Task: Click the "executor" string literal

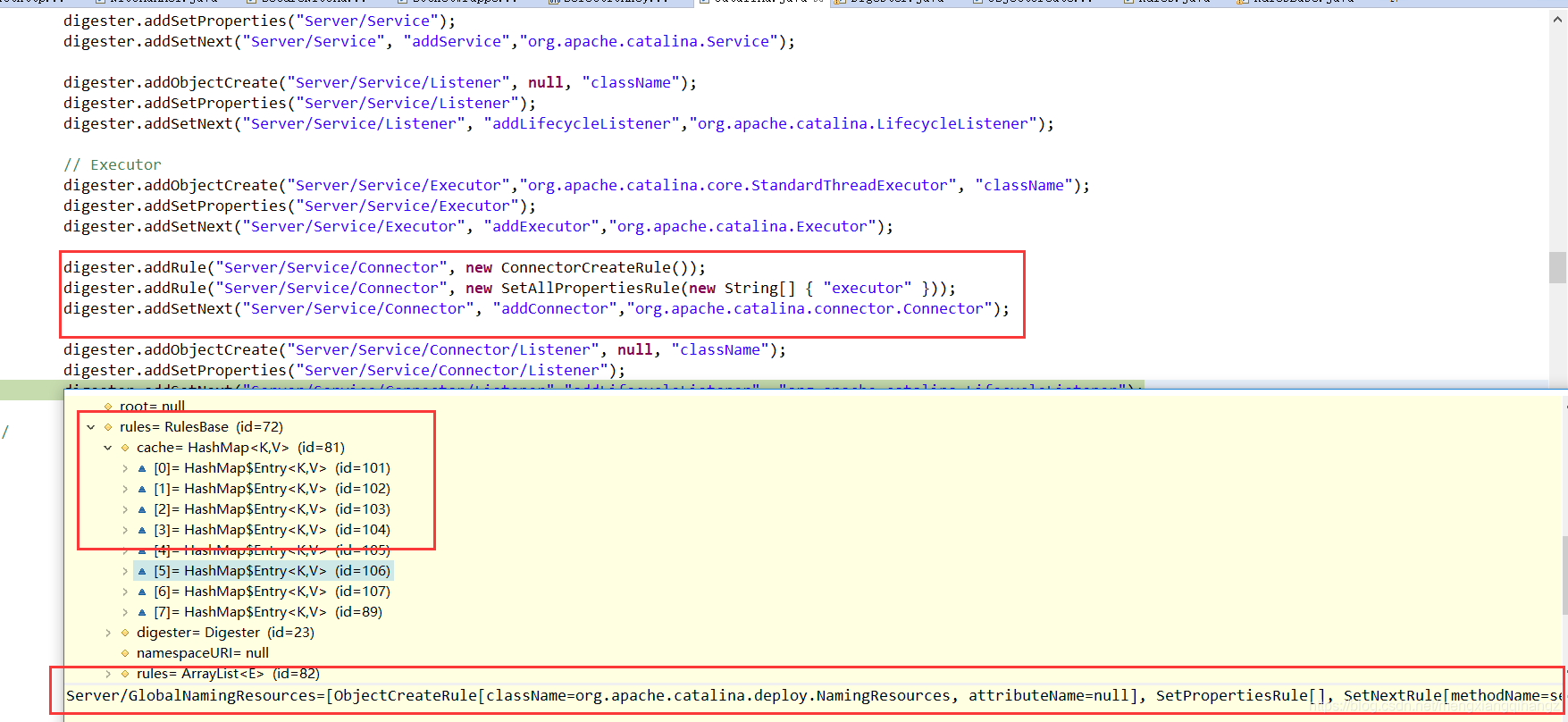Action: [x=868, y=289]
